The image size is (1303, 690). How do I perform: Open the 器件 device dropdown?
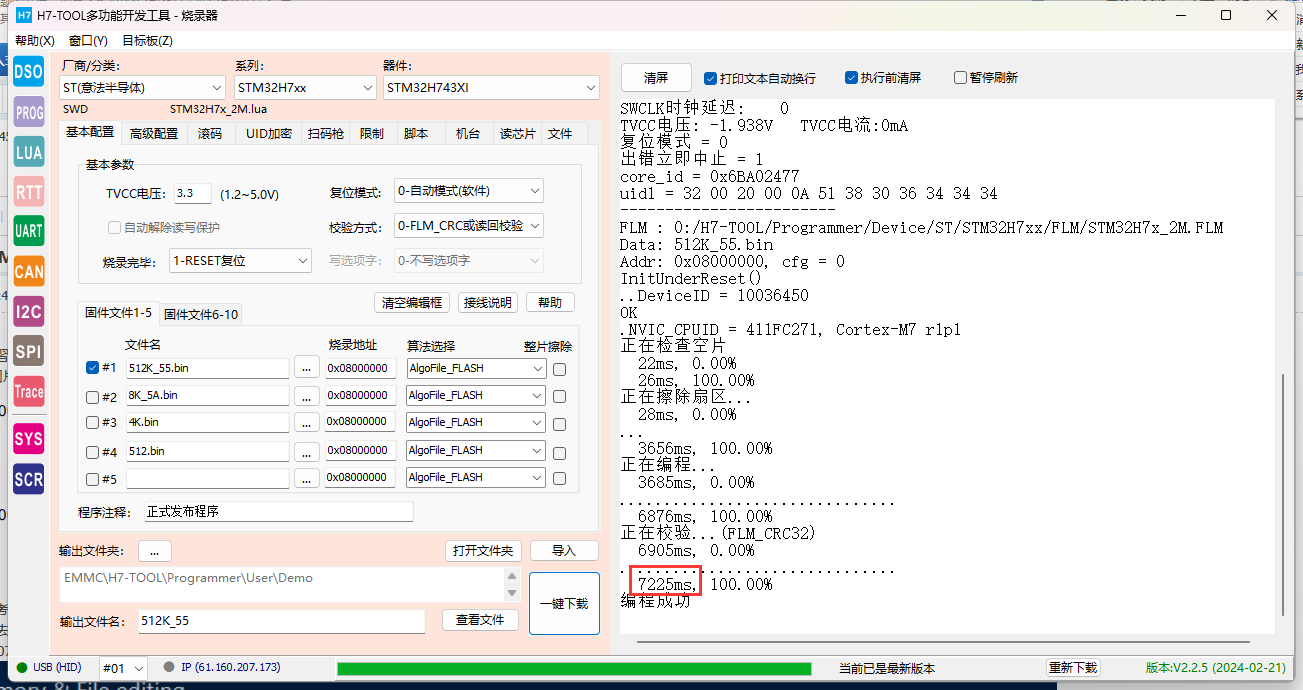pyautogui.click(x=491, y=88)
